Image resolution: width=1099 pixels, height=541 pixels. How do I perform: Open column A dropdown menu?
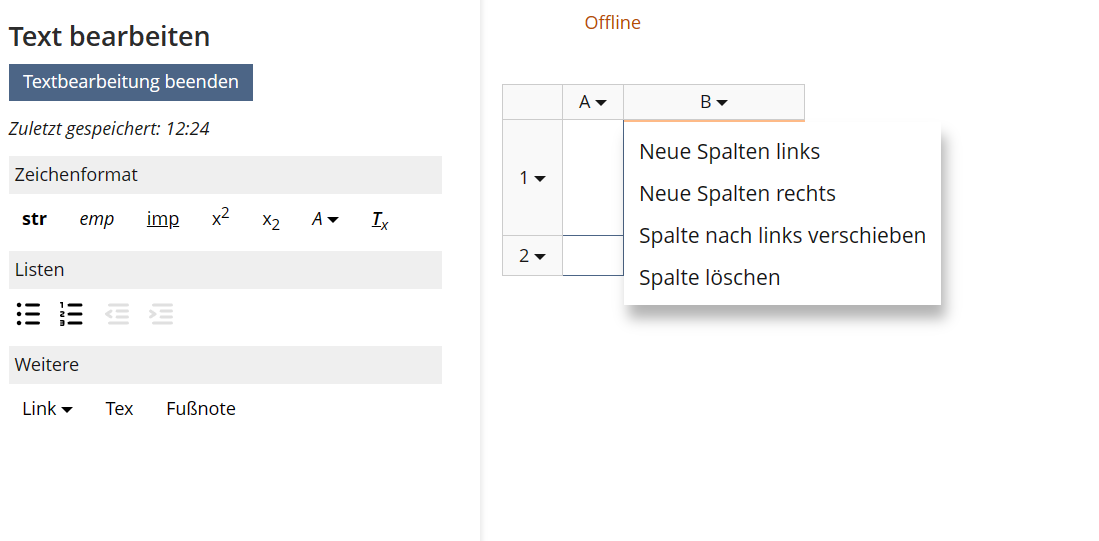(x=593, y=102)
